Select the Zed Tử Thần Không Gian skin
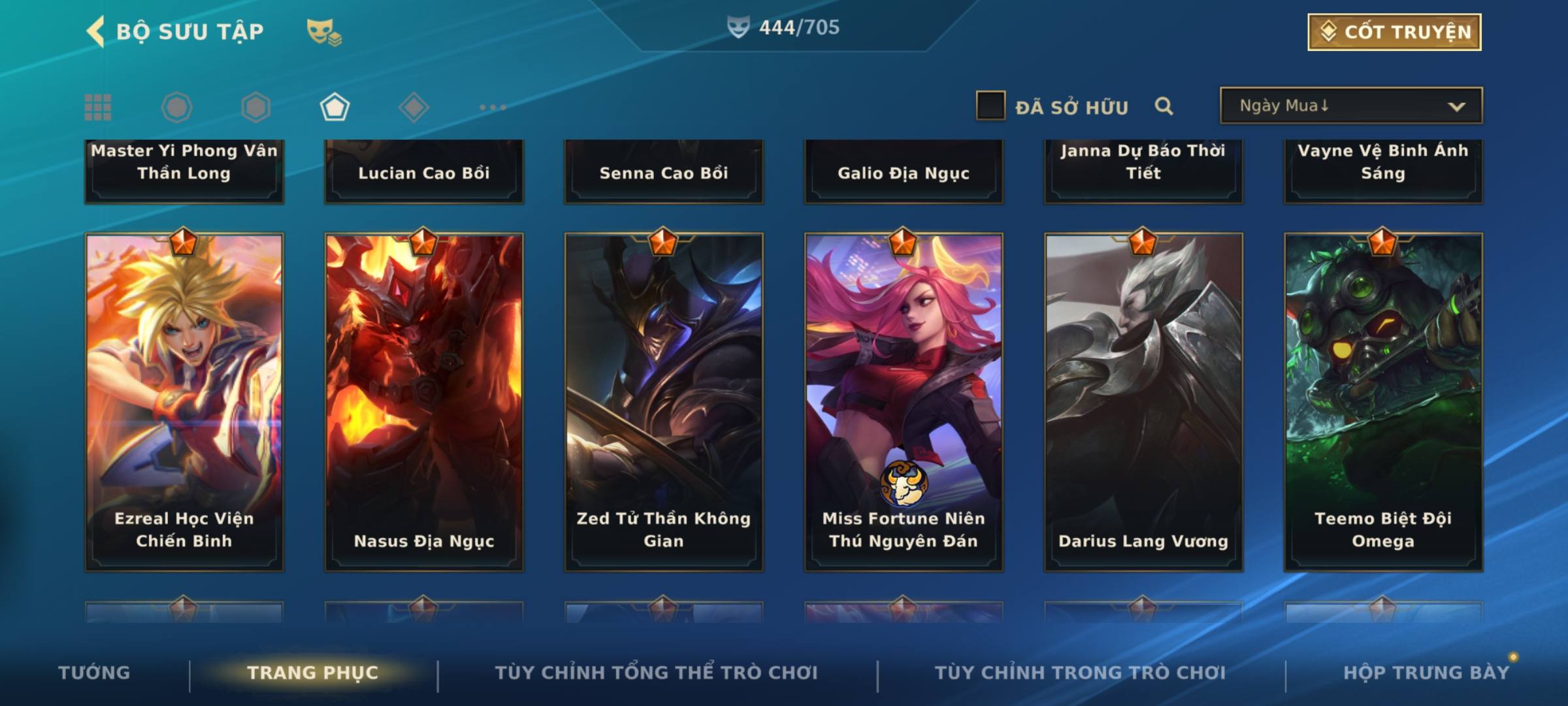 click(664, 402)
